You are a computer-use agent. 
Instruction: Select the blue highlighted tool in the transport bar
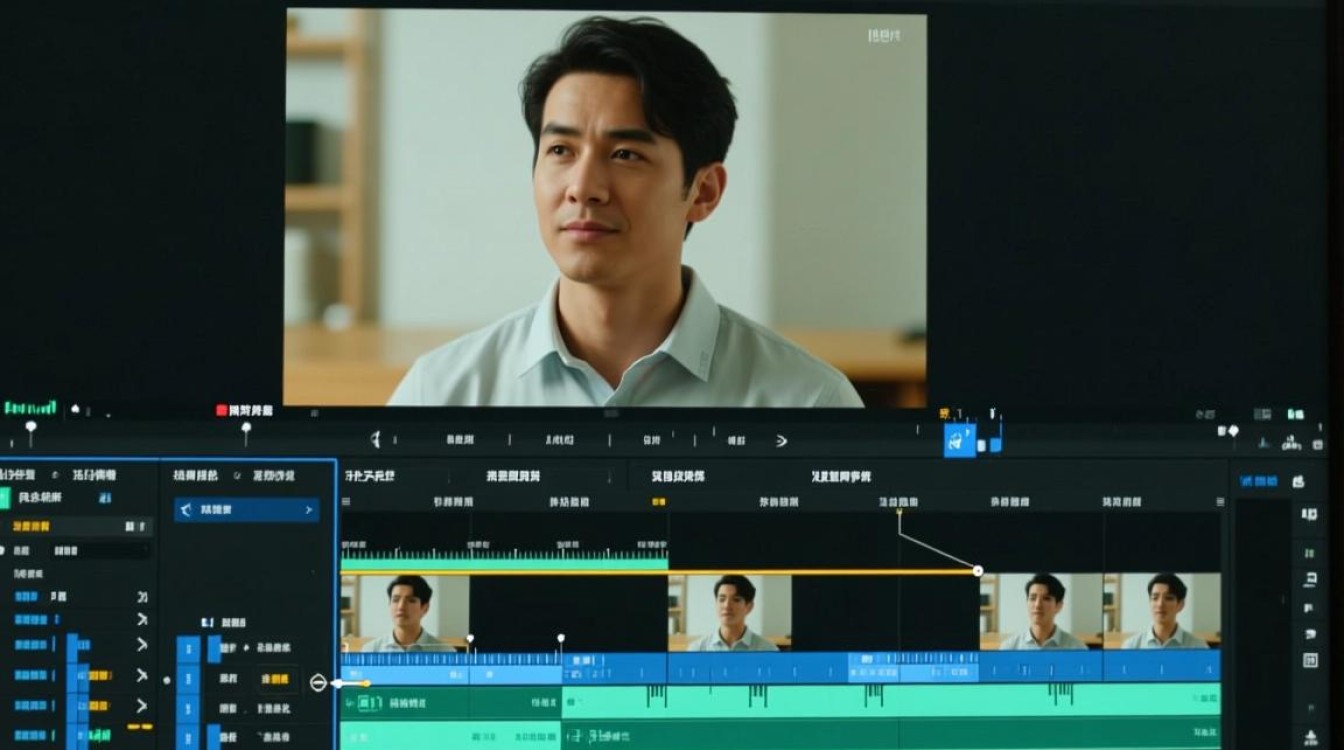tap(959, 440)
